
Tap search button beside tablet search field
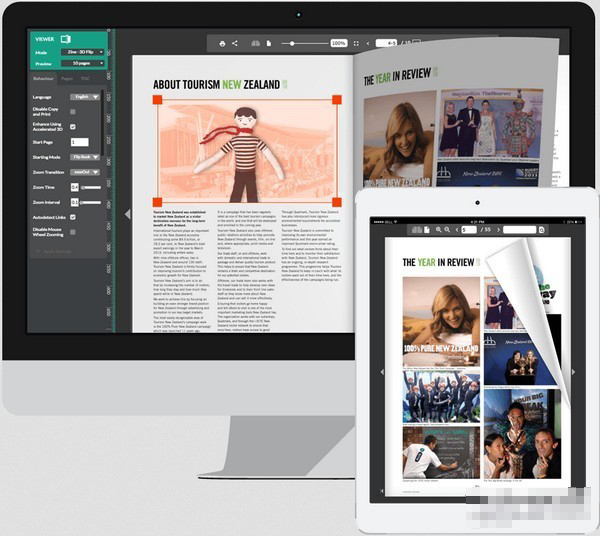pyautogui.click(x=541, y=230)
